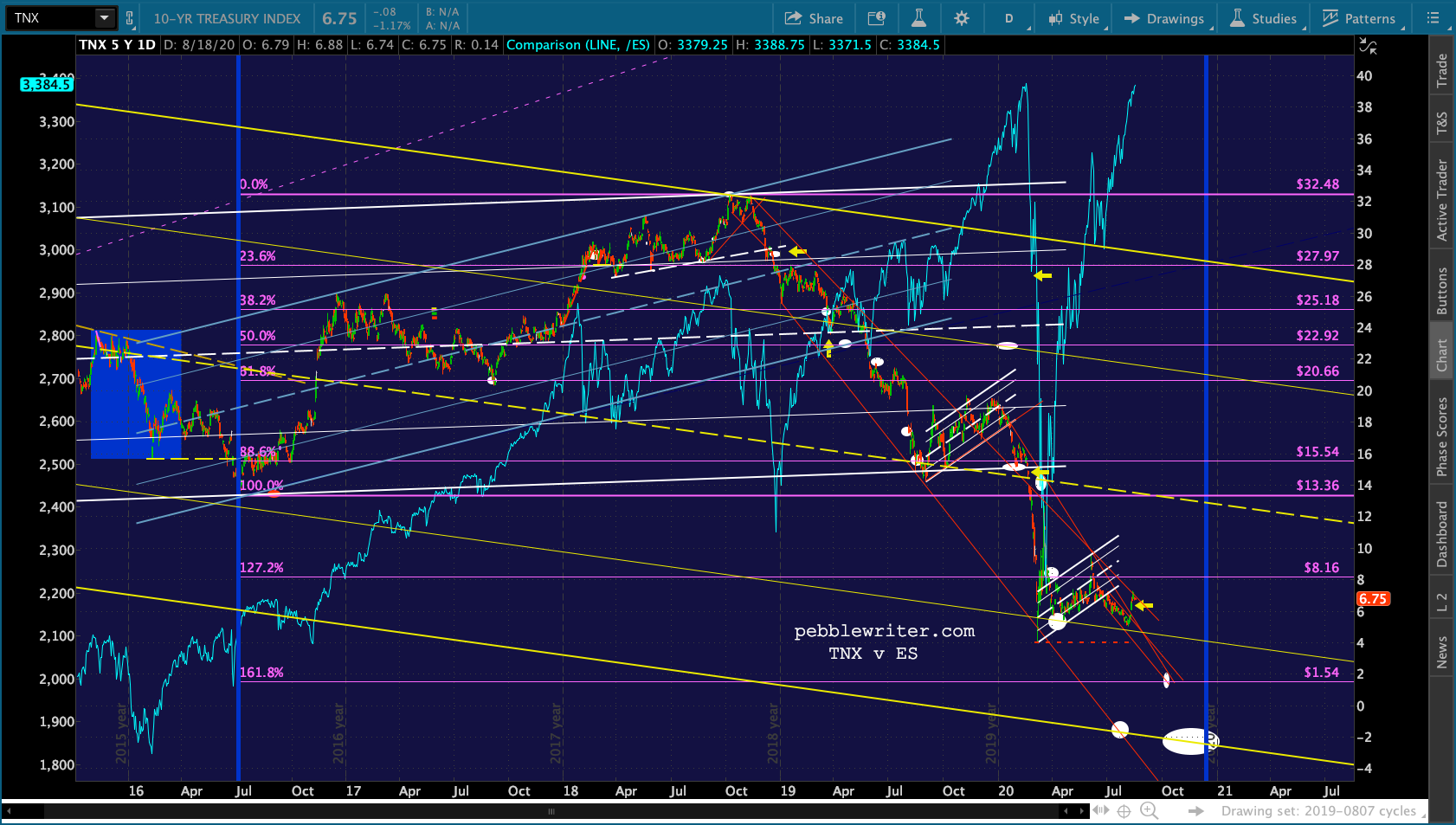Screen dimensions: 1456x825
Task: Click the $8.16 Fibonacci level label
Action: click(x=1322, y=567)
